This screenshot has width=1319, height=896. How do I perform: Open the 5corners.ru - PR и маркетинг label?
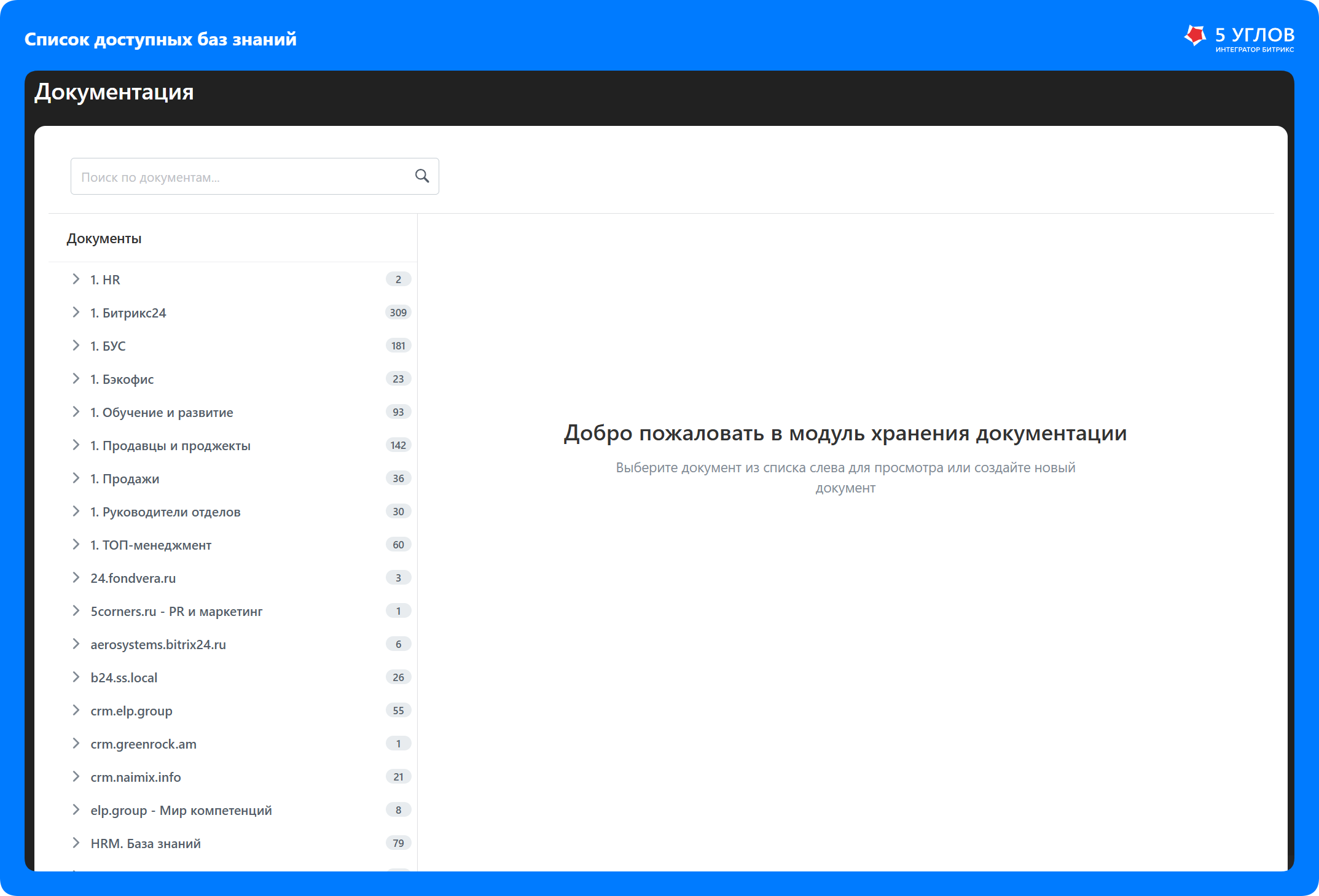176,611
